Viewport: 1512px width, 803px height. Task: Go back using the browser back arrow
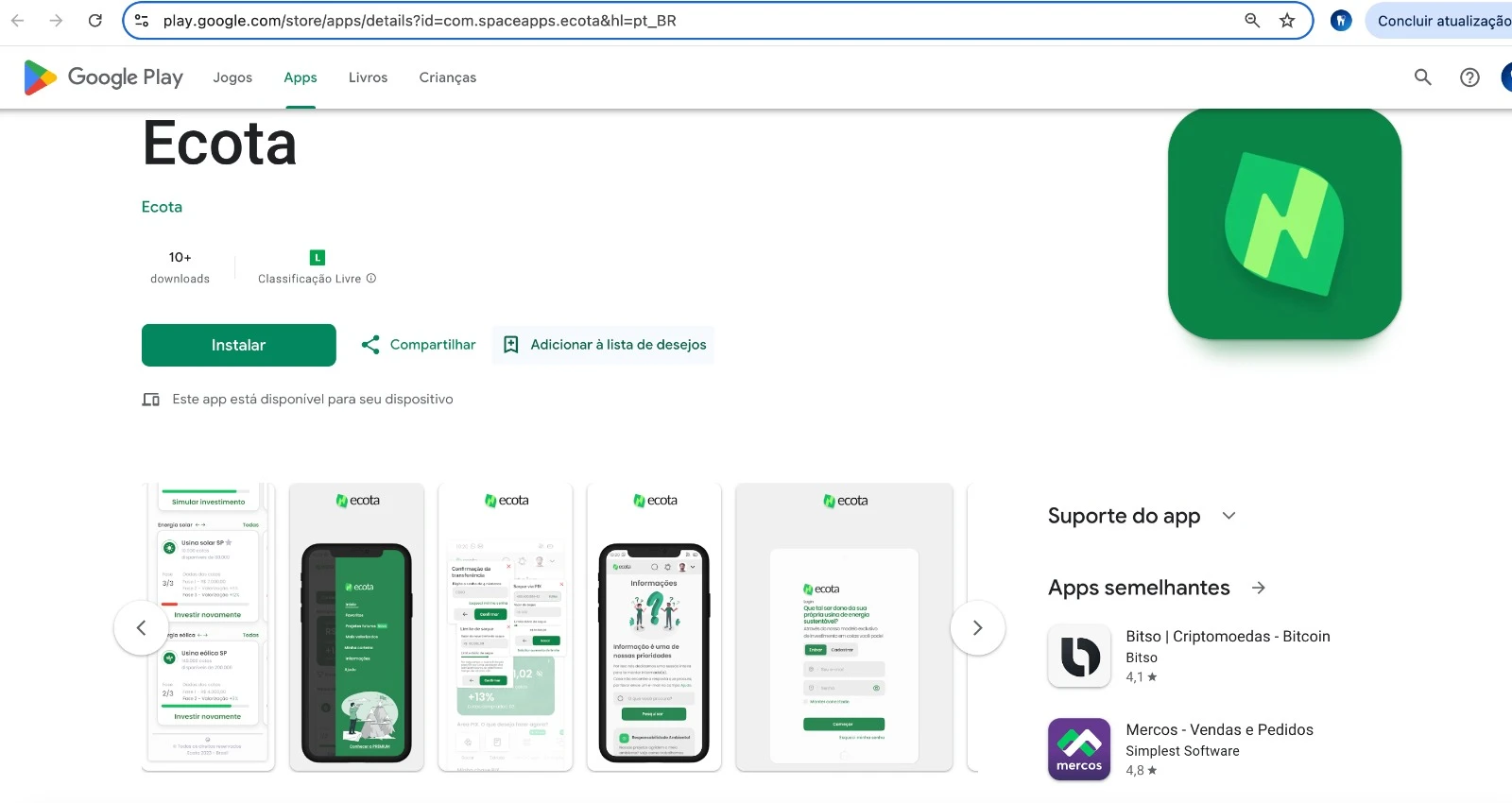[x=18, y=20]
